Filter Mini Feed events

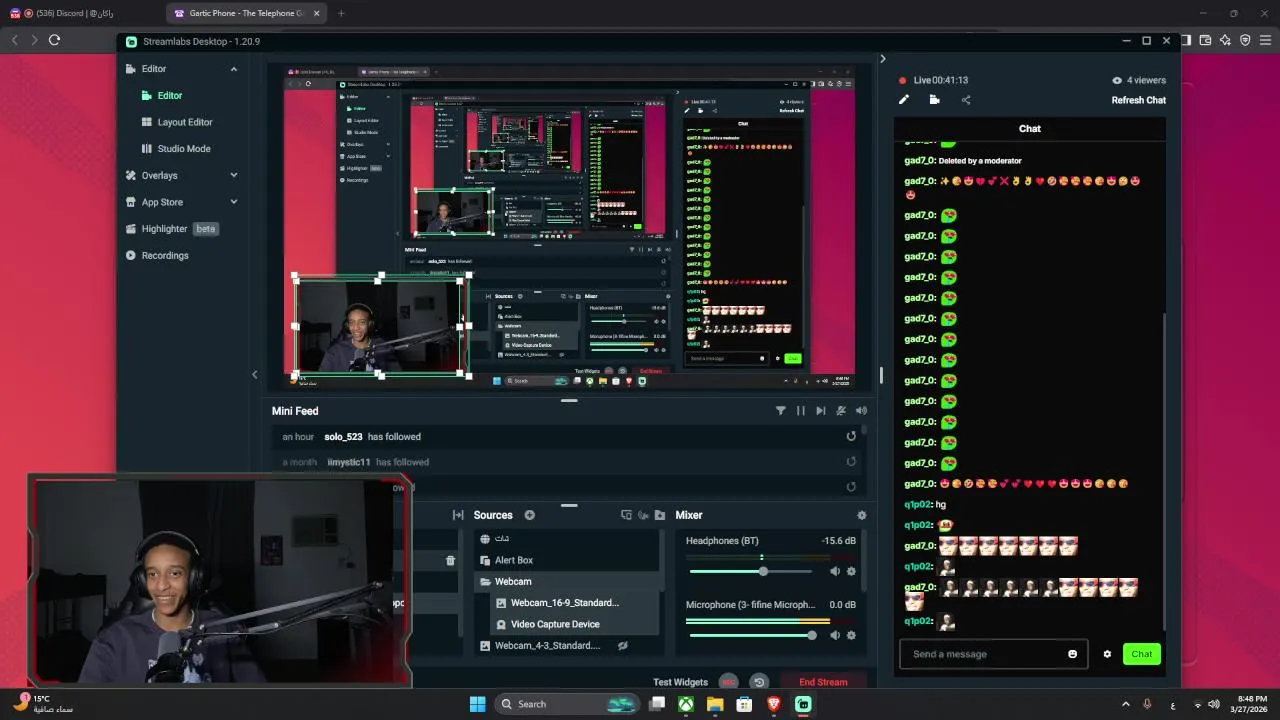coord(781,411)
